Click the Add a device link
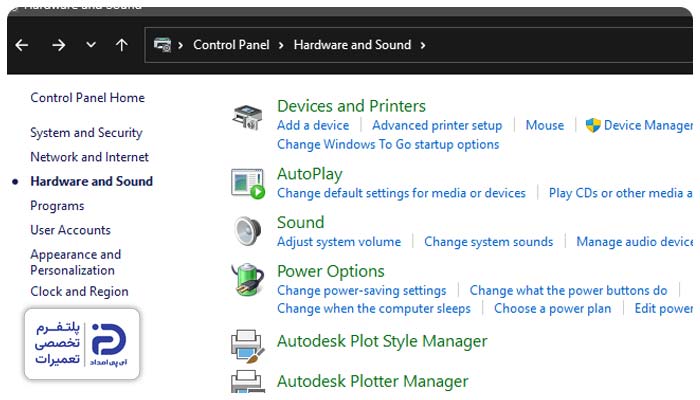Viewport: 700px width, 400px height. pos(313,125)
